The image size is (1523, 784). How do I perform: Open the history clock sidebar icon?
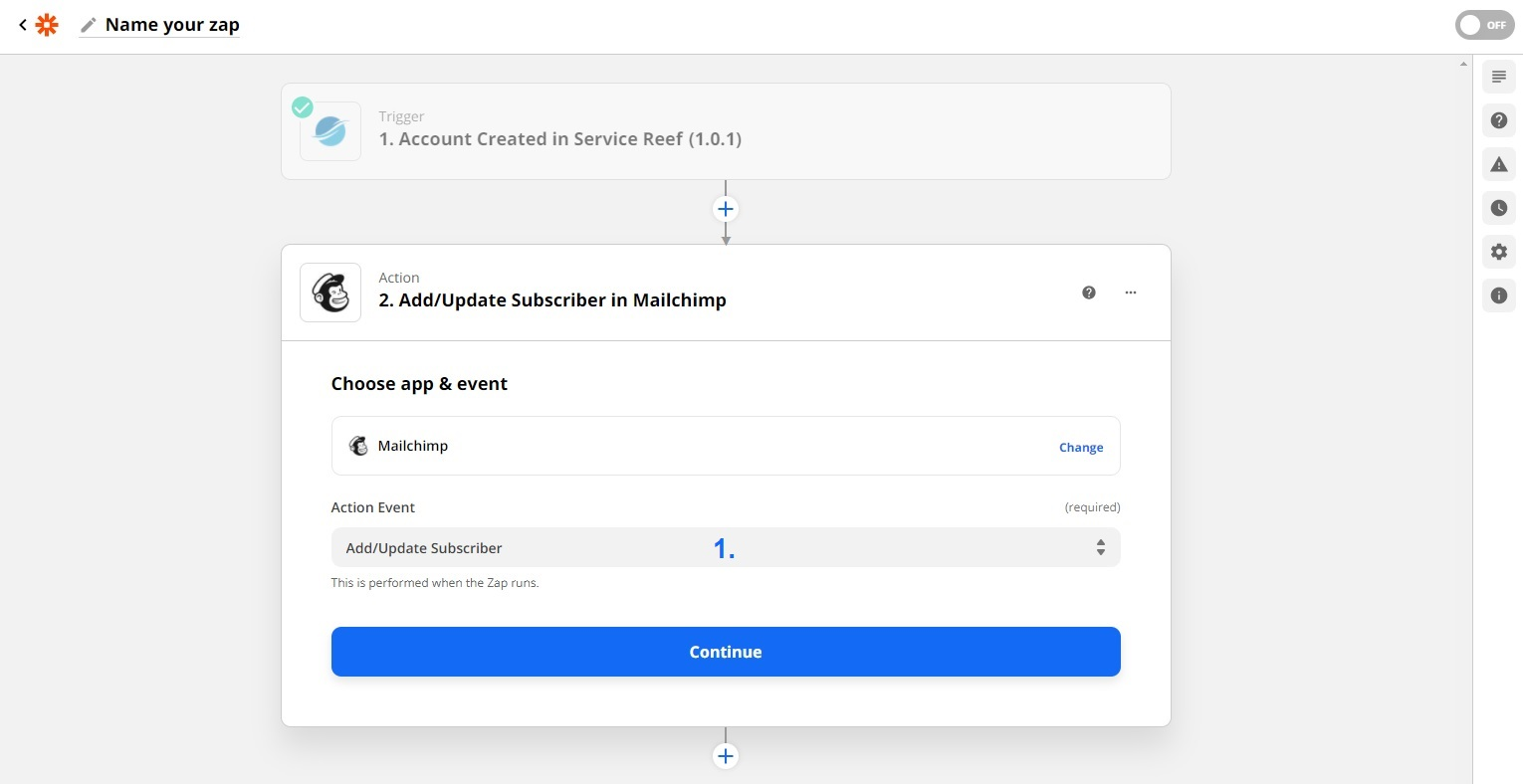click(1499, 208)
